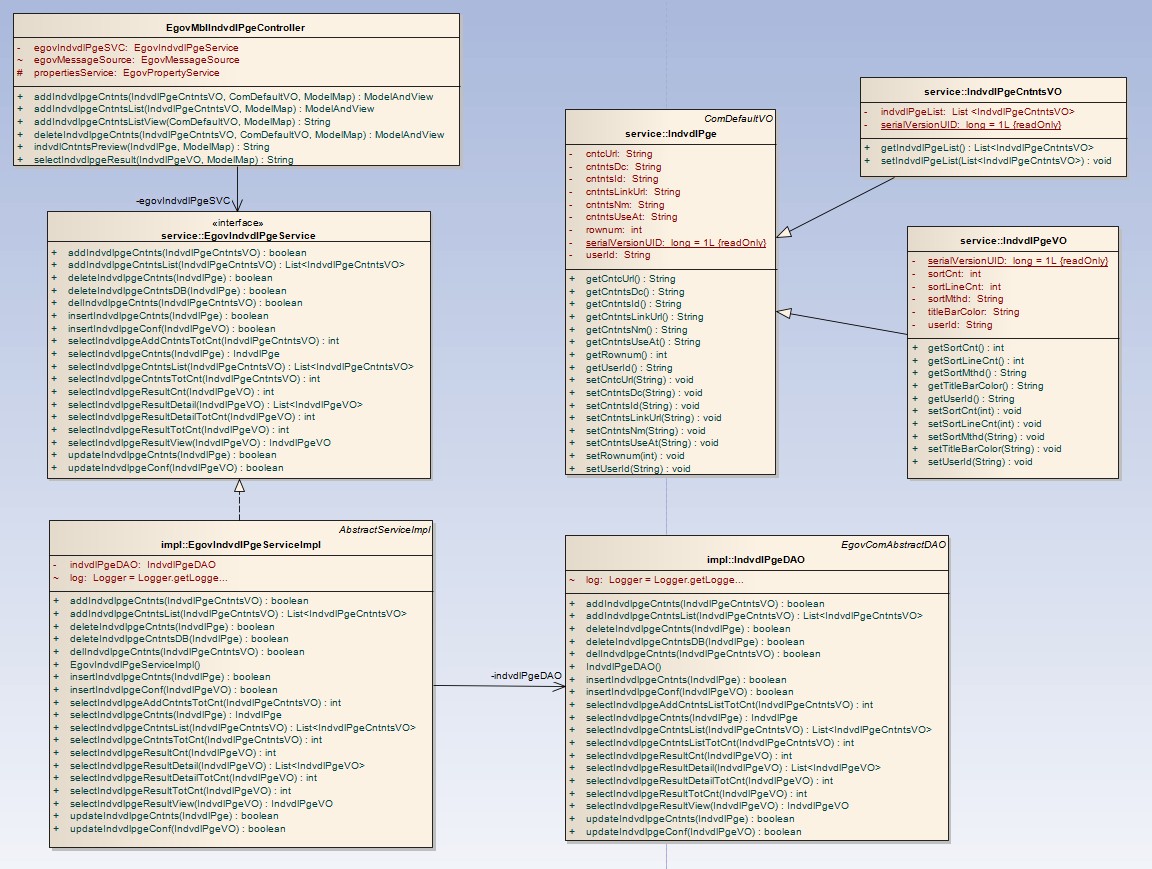Viewport: 1152px width, 869px height.
Task: Select the service::IndvdlPge class name
Action: point(670,133)
